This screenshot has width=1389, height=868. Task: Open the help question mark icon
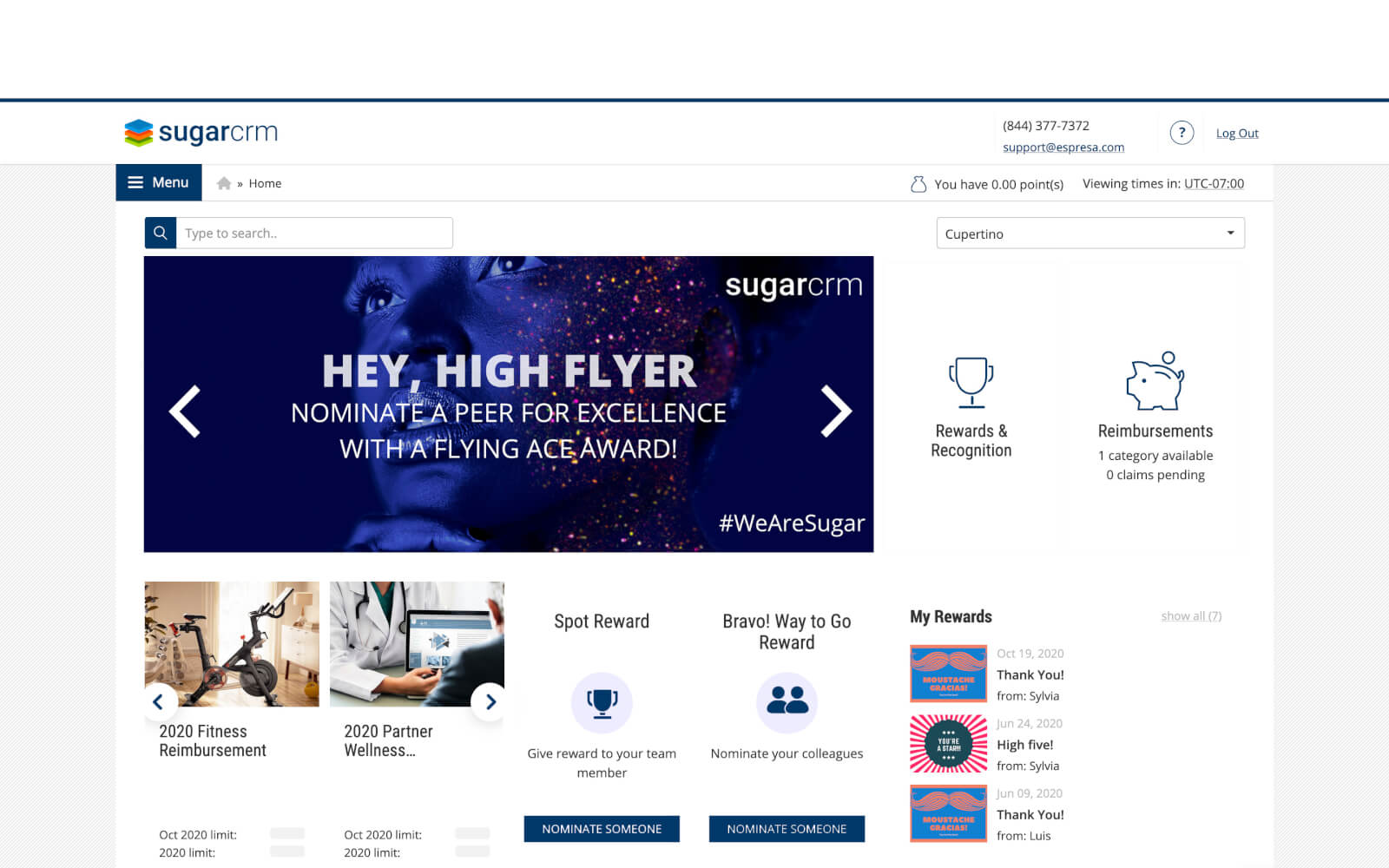point(1182,133)
